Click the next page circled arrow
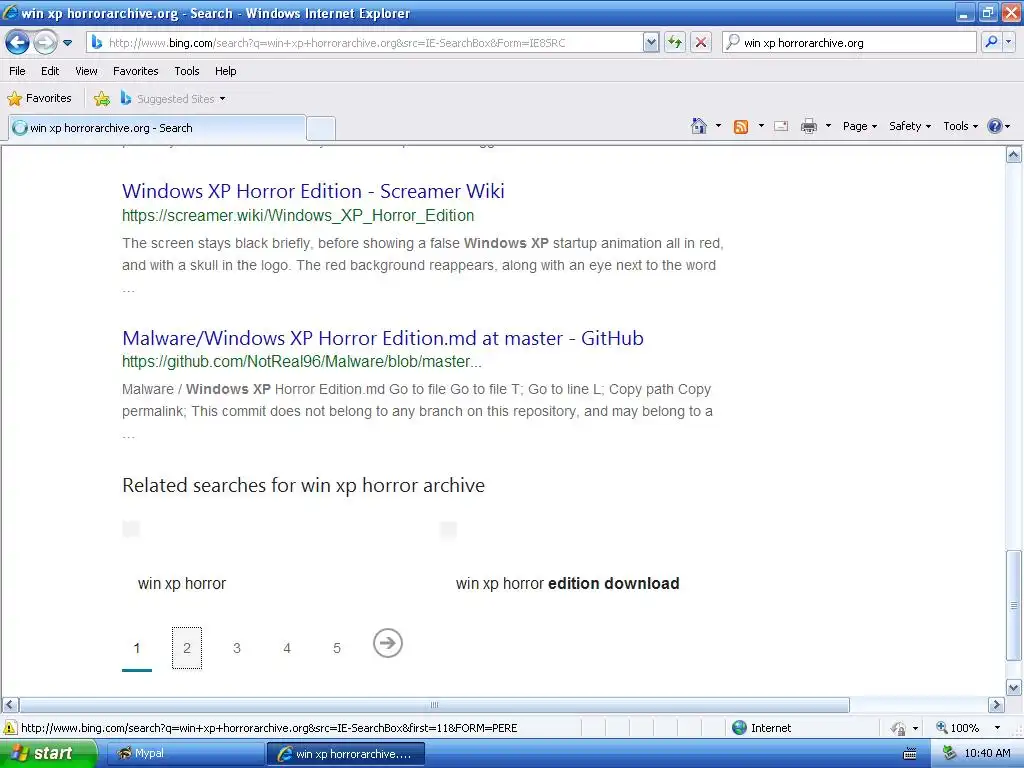 pos(388,643)
